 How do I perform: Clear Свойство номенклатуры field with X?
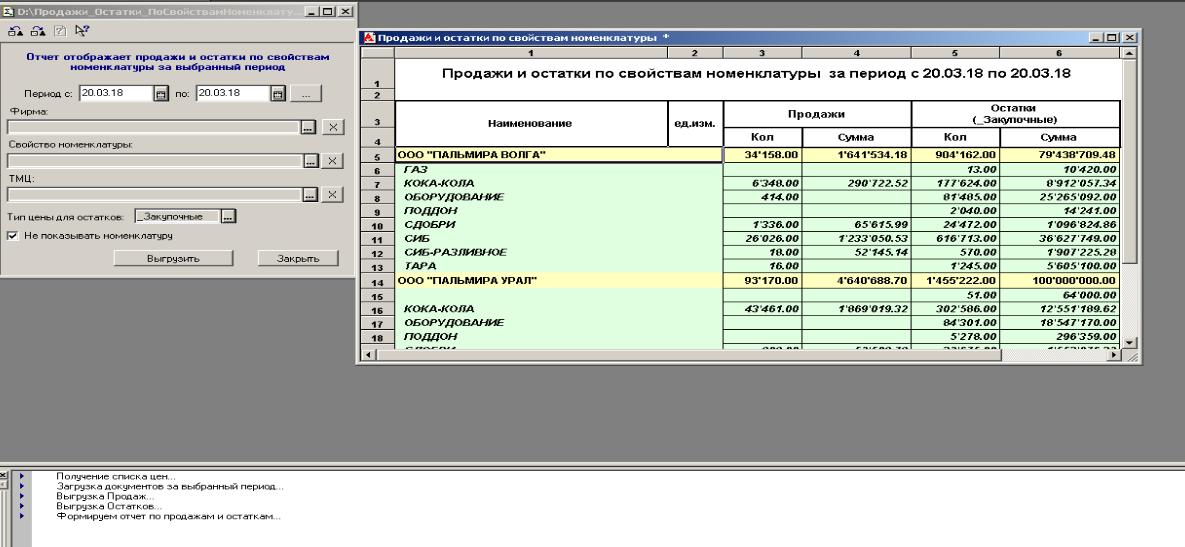333,161
